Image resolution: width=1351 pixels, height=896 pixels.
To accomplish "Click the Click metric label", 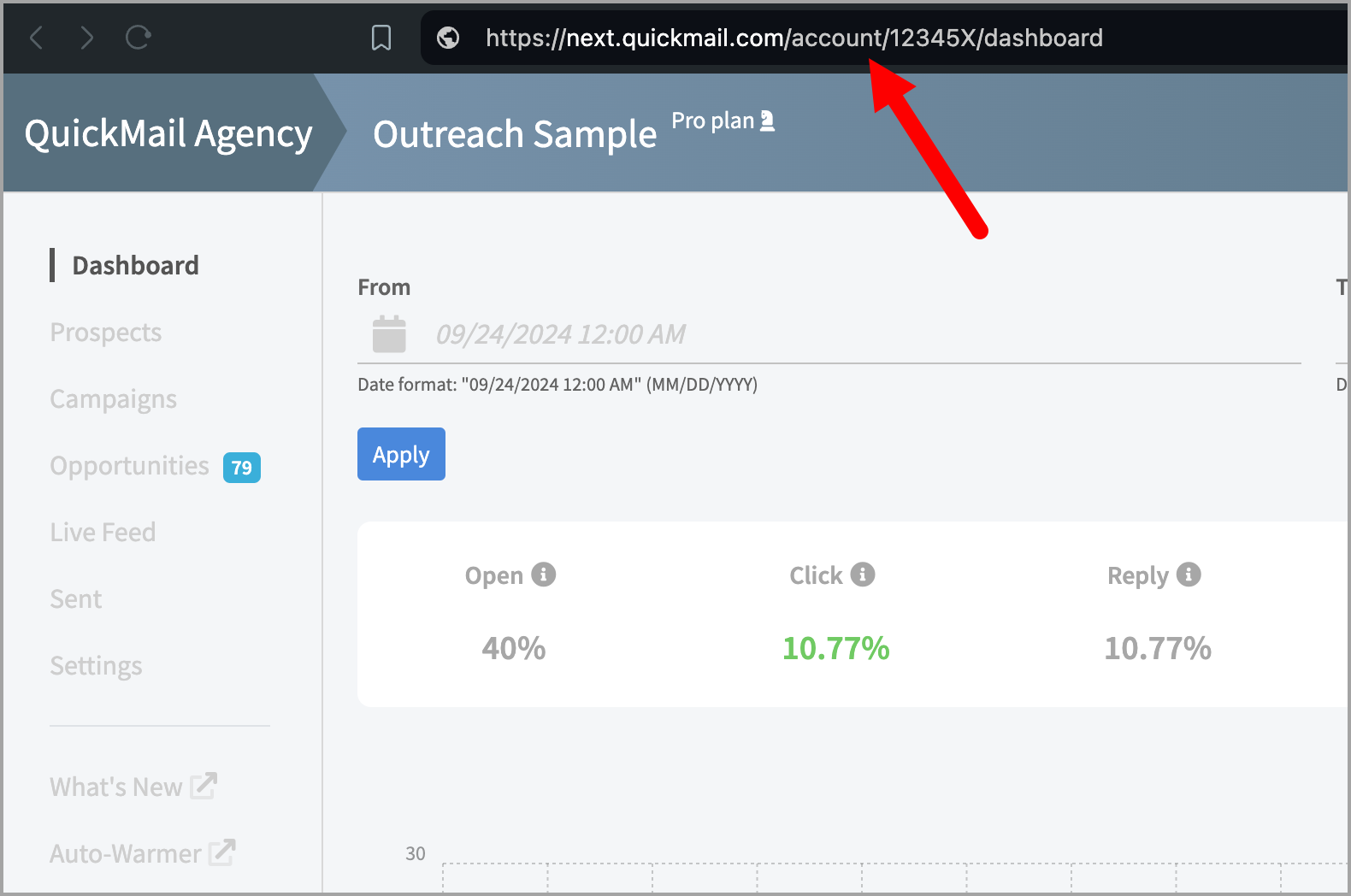I will coord(816,575).
